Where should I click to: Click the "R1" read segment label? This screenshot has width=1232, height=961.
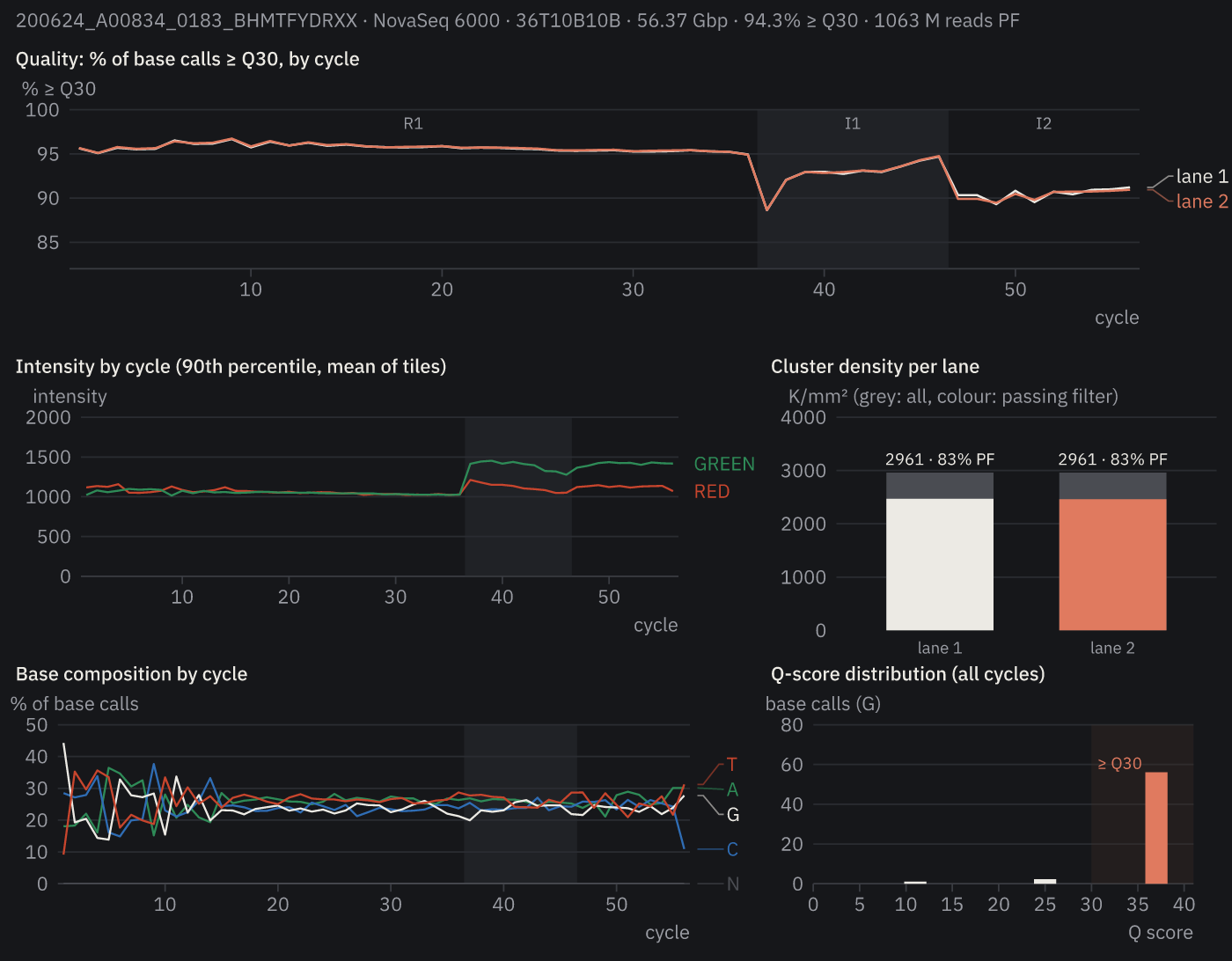point(413,123)
